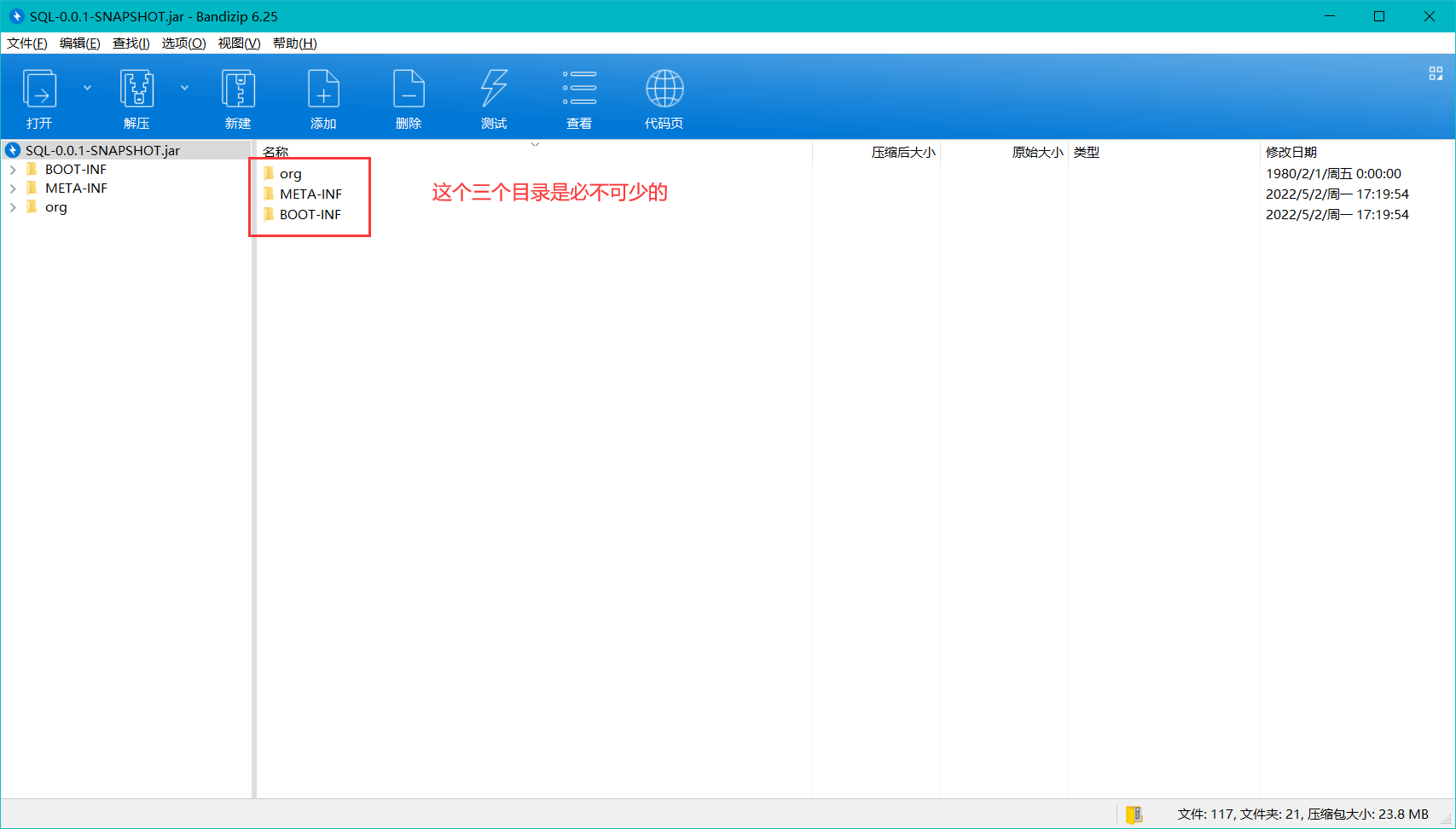Open the 选项(O) menu
Viewport: 1456px width, 829px height.
pyautogui.click(x=184, y=43)
